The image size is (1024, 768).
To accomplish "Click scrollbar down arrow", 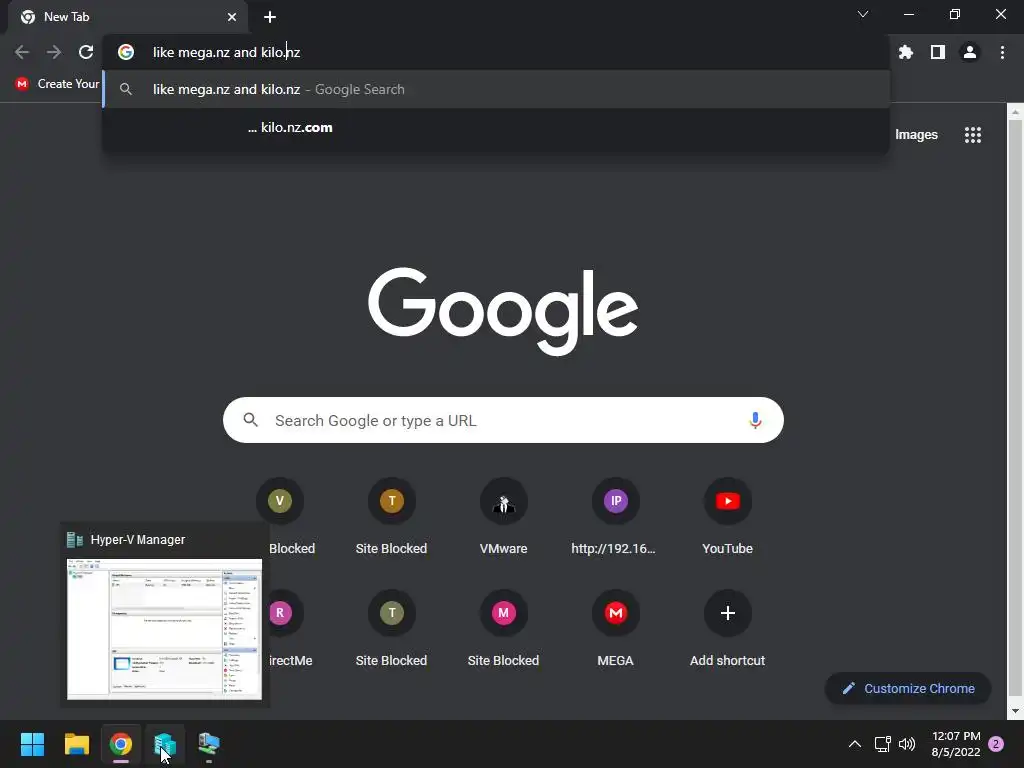I will pyautogui.click(x=1016, y=711).
